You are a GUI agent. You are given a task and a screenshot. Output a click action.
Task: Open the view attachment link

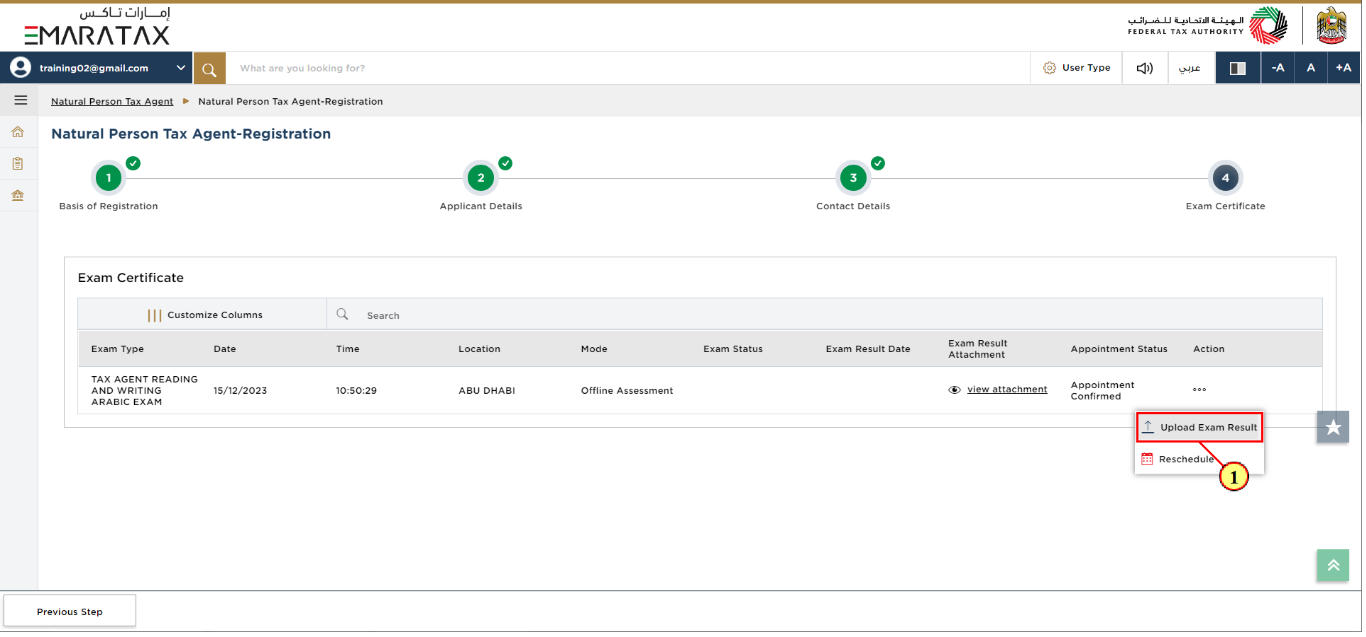(x=1007, y=390)
